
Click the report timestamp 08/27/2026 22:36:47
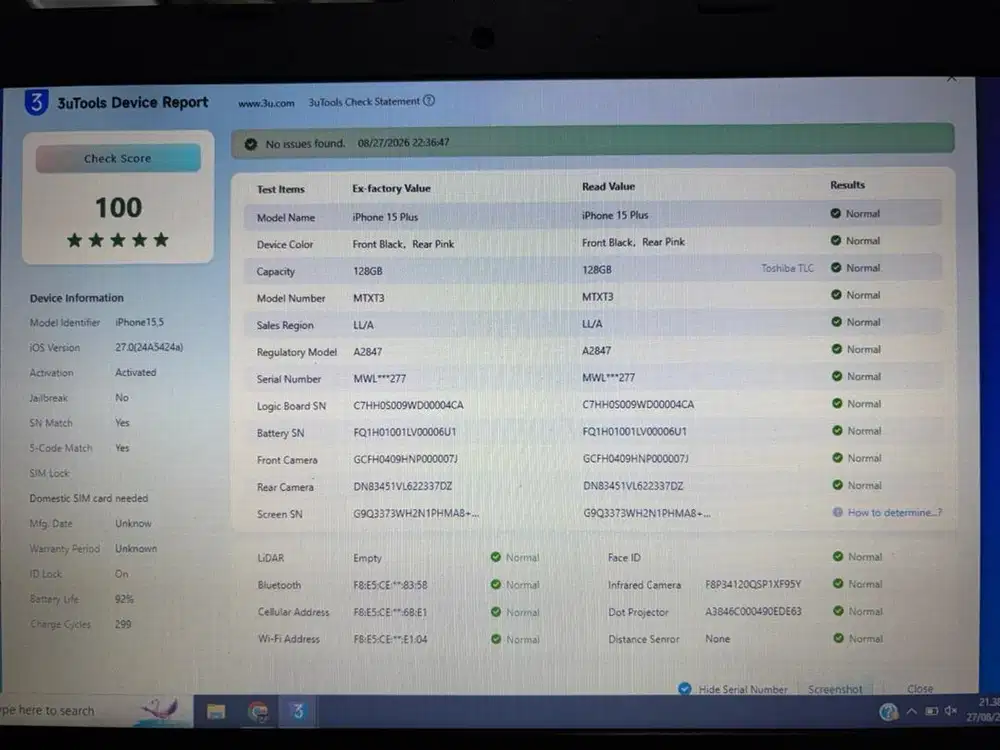point(404,143)
